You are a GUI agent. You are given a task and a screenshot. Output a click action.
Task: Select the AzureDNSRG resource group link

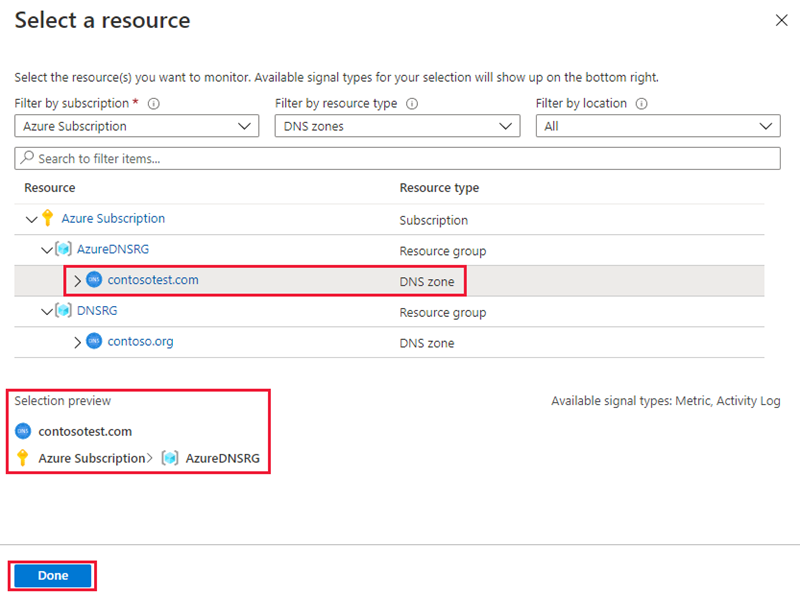[x=113, y=249]
